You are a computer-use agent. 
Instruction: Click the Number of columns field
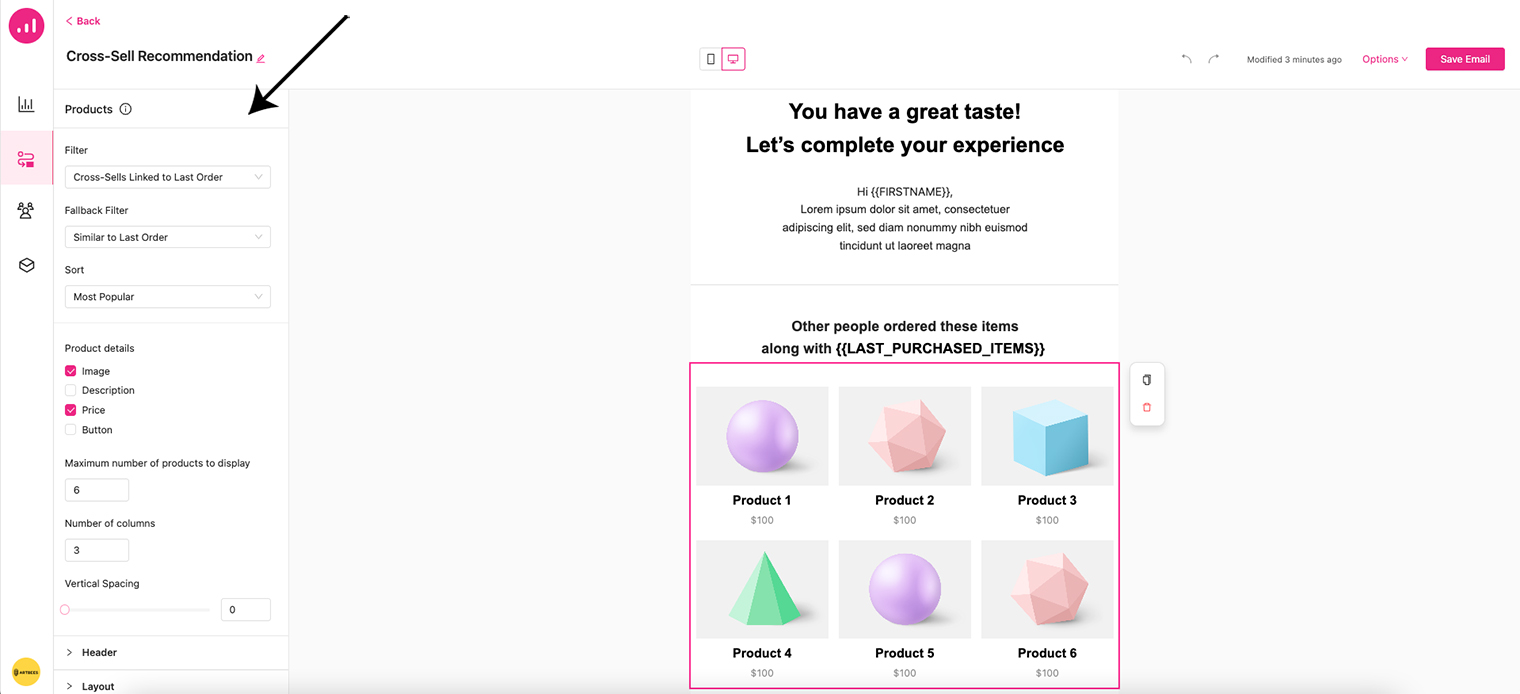click(x=97, y=550)
